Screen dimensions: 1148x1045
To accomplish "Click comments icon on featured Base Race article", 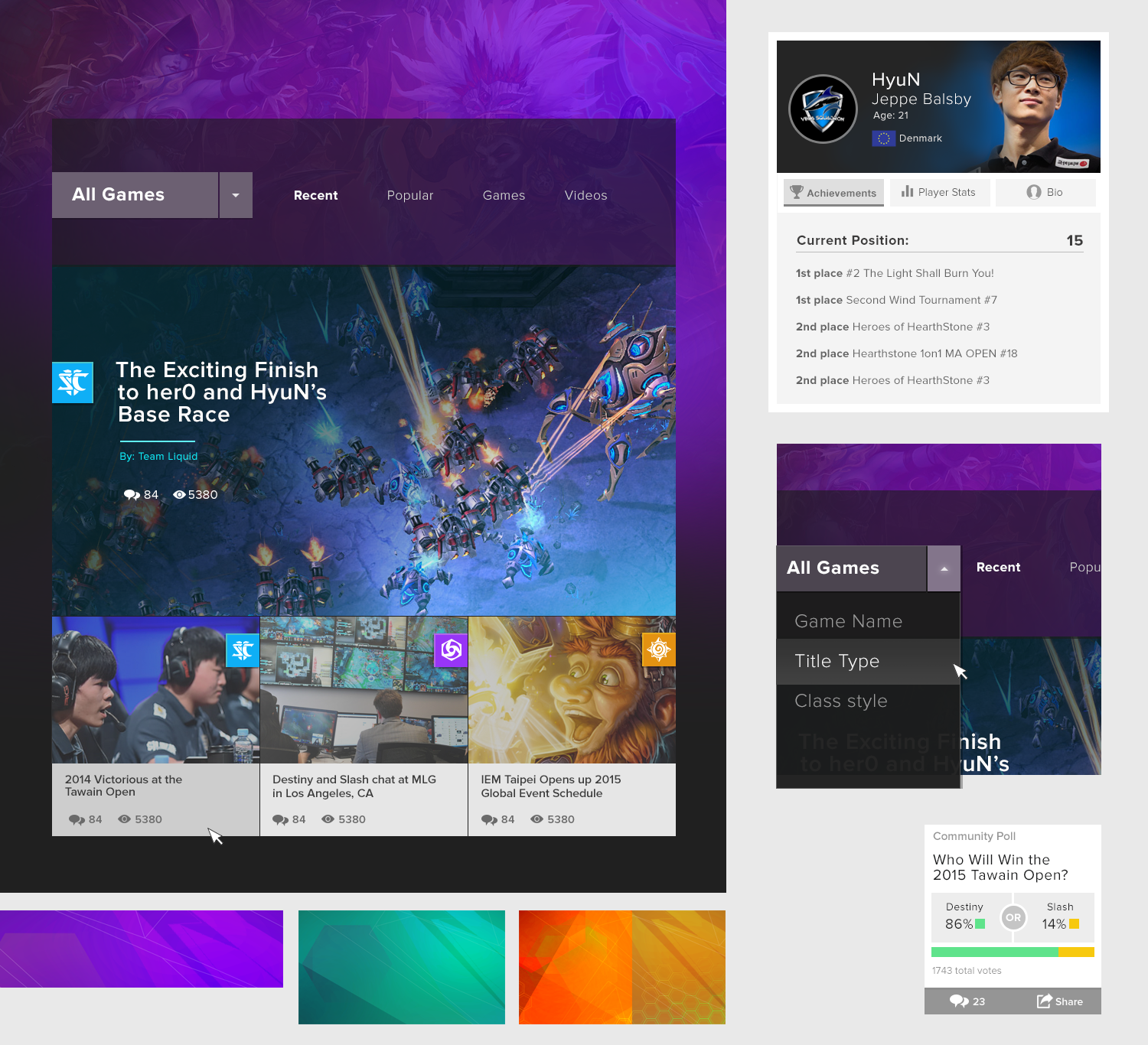I will (x=132, y=495).
